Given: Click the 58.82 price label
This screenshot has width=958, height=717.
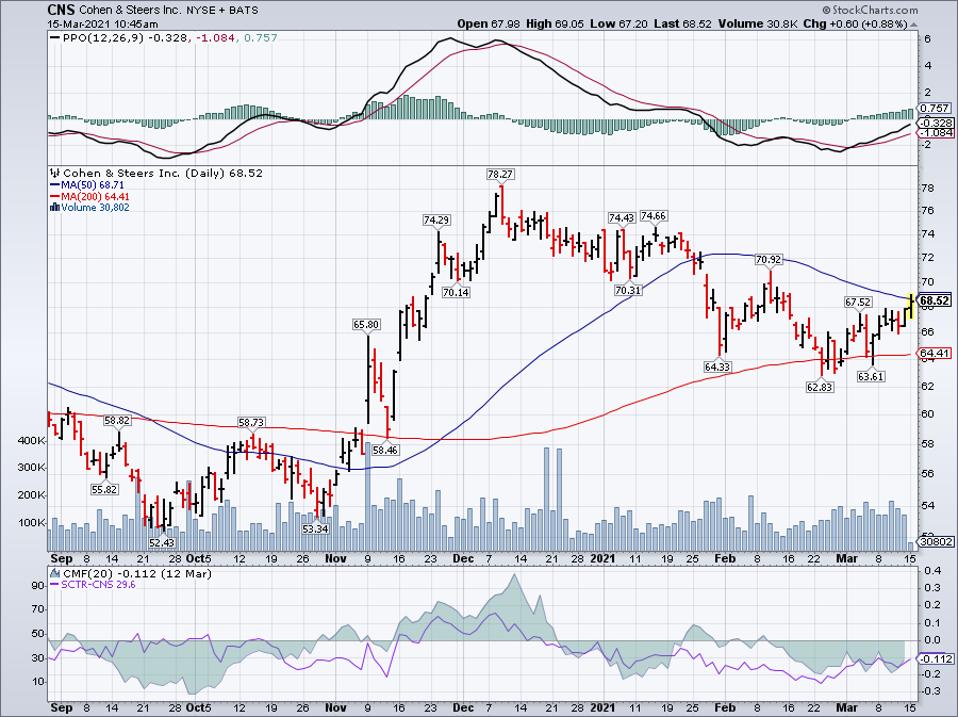Looking at the screenshot, I should click(x=117, y=420).
